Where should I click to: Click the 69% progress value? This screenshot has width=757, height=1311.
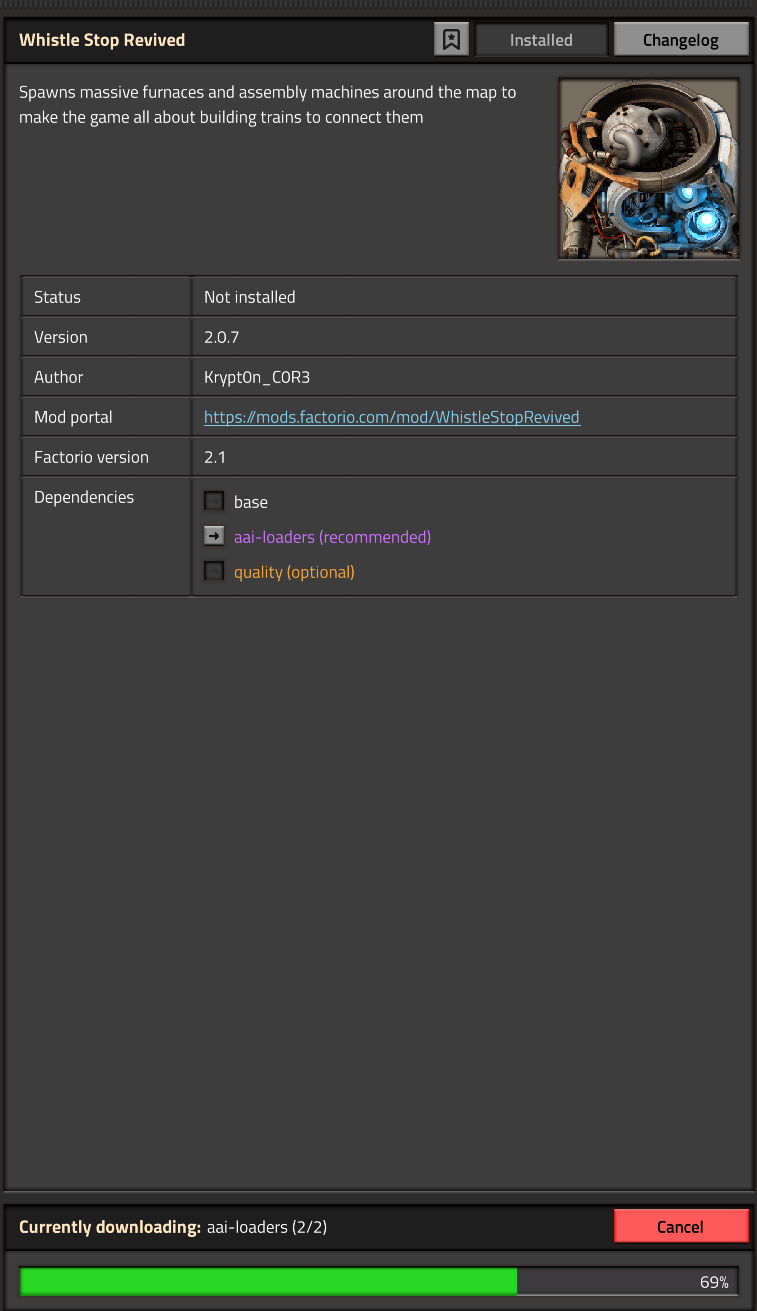click(714, 1282)
